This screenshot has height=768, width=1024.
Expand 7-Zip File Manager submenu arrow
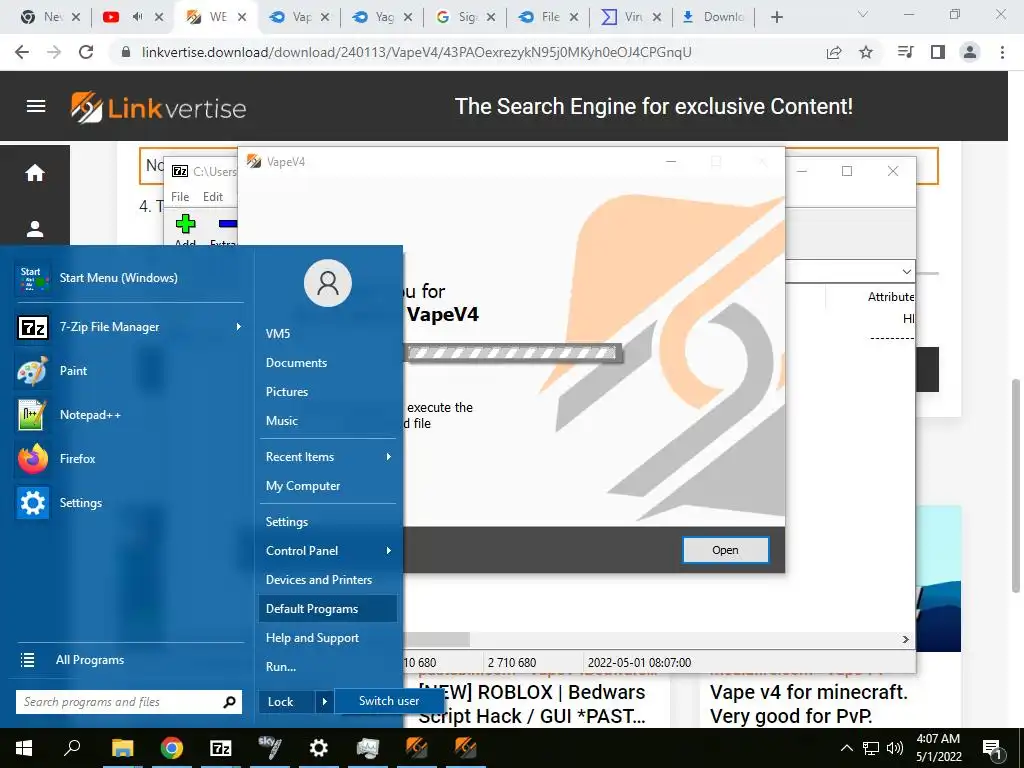click(x=238, y=327)
